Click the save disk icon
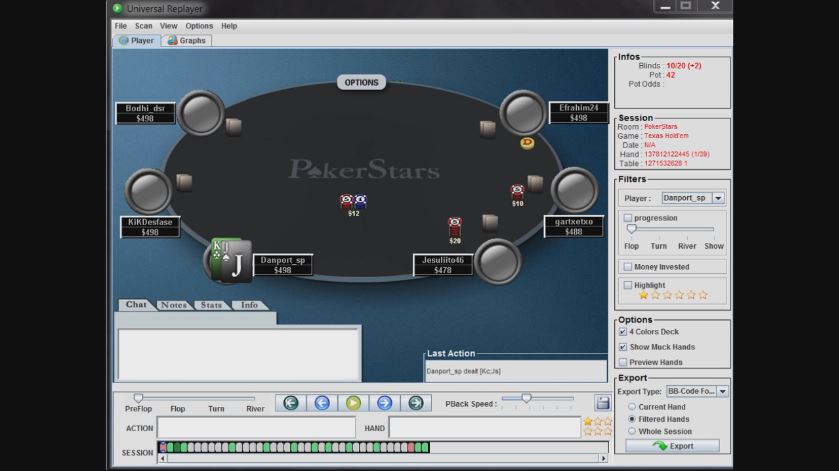The width and height of the screenshot is (839, 471). pyautogui.click(x=602, y=402)
